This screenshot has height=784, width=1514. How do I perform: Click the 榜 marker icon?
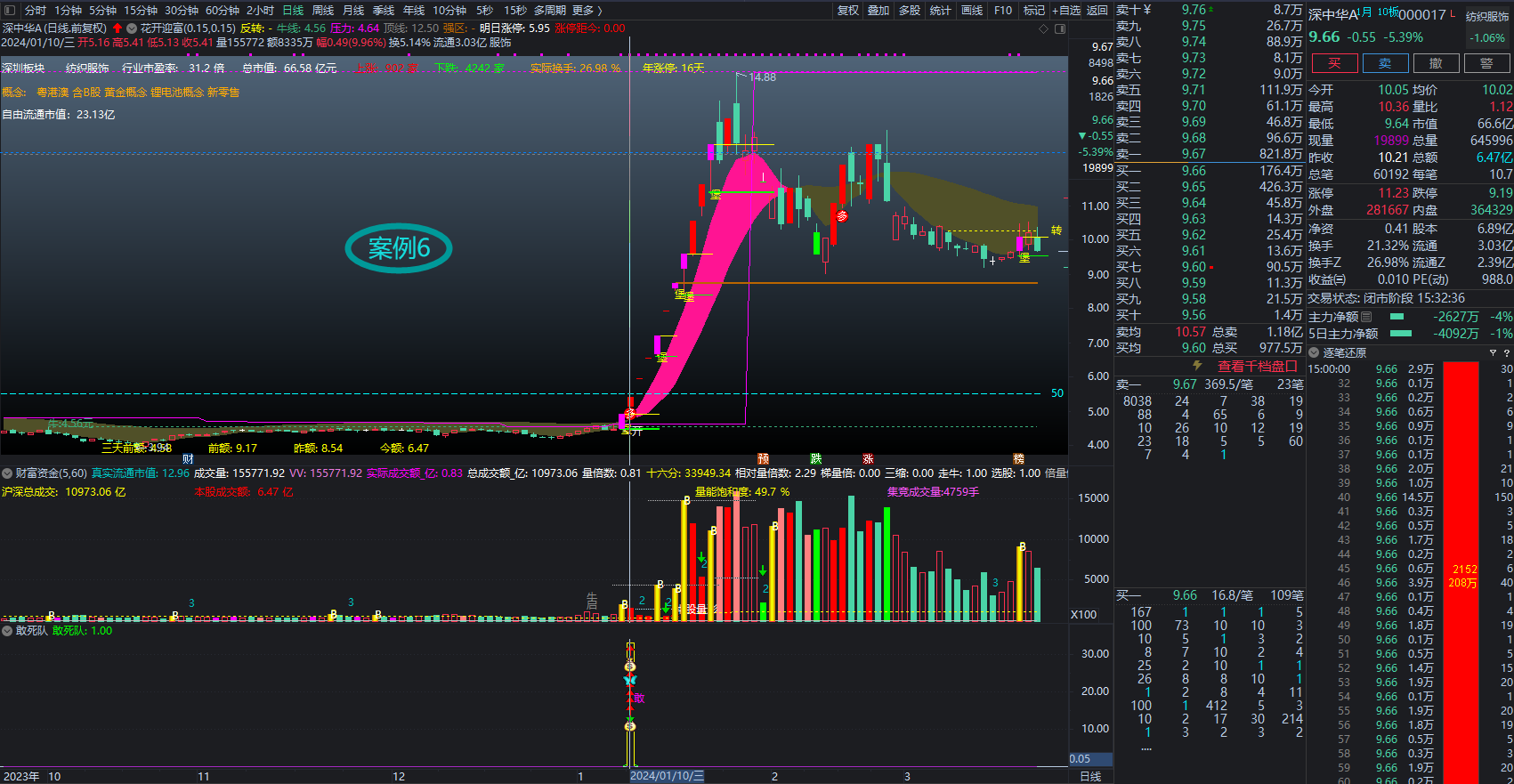(x=1019, y=459)
